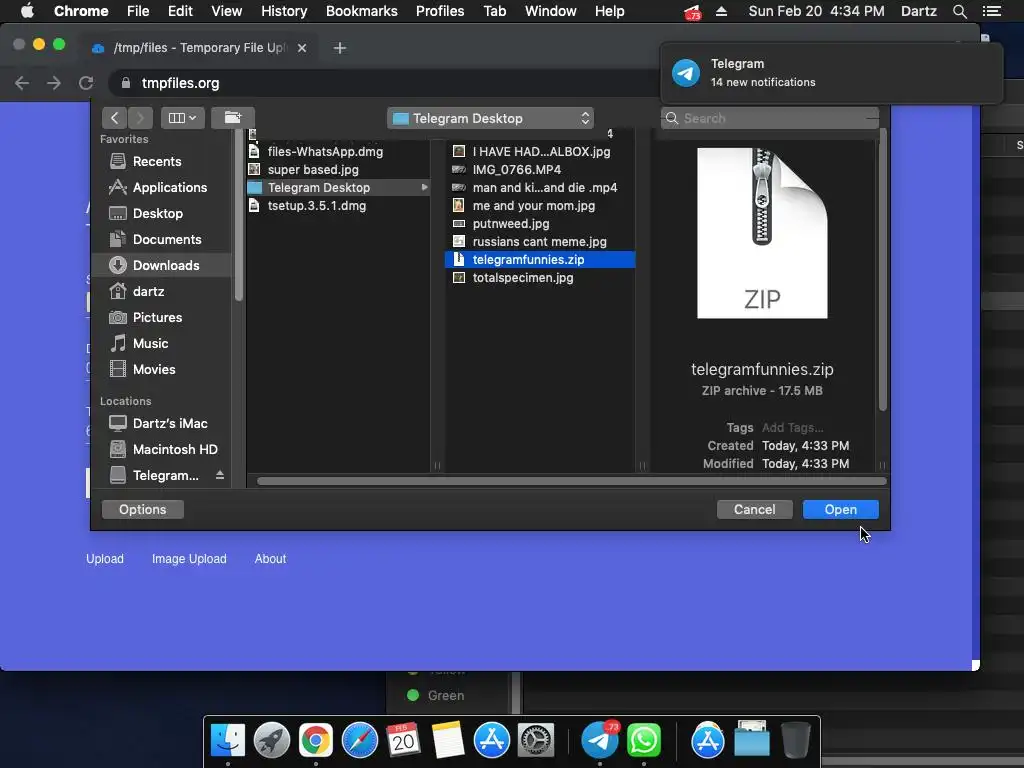Click Chrome's back navigation arrow
The image size is (1024, 768).
click(x=22, y=83)
